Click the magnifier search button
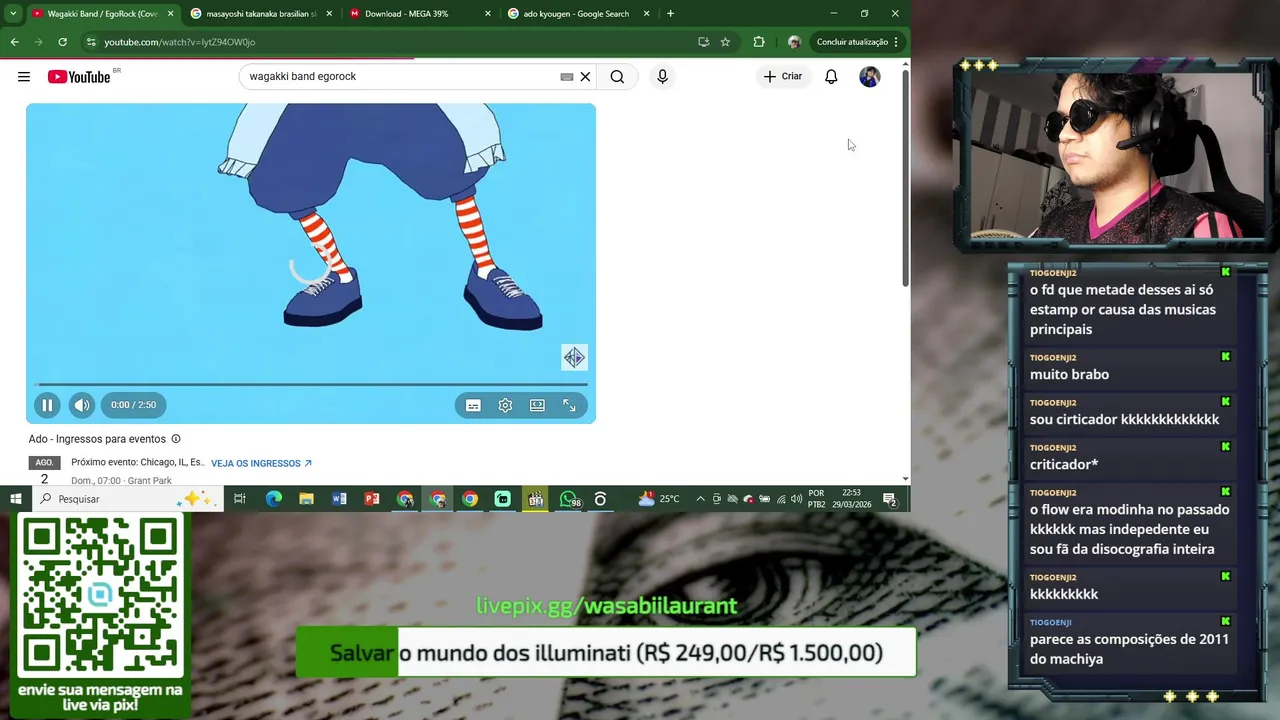This screenshot has width=1280, height=720. [617, 77]
